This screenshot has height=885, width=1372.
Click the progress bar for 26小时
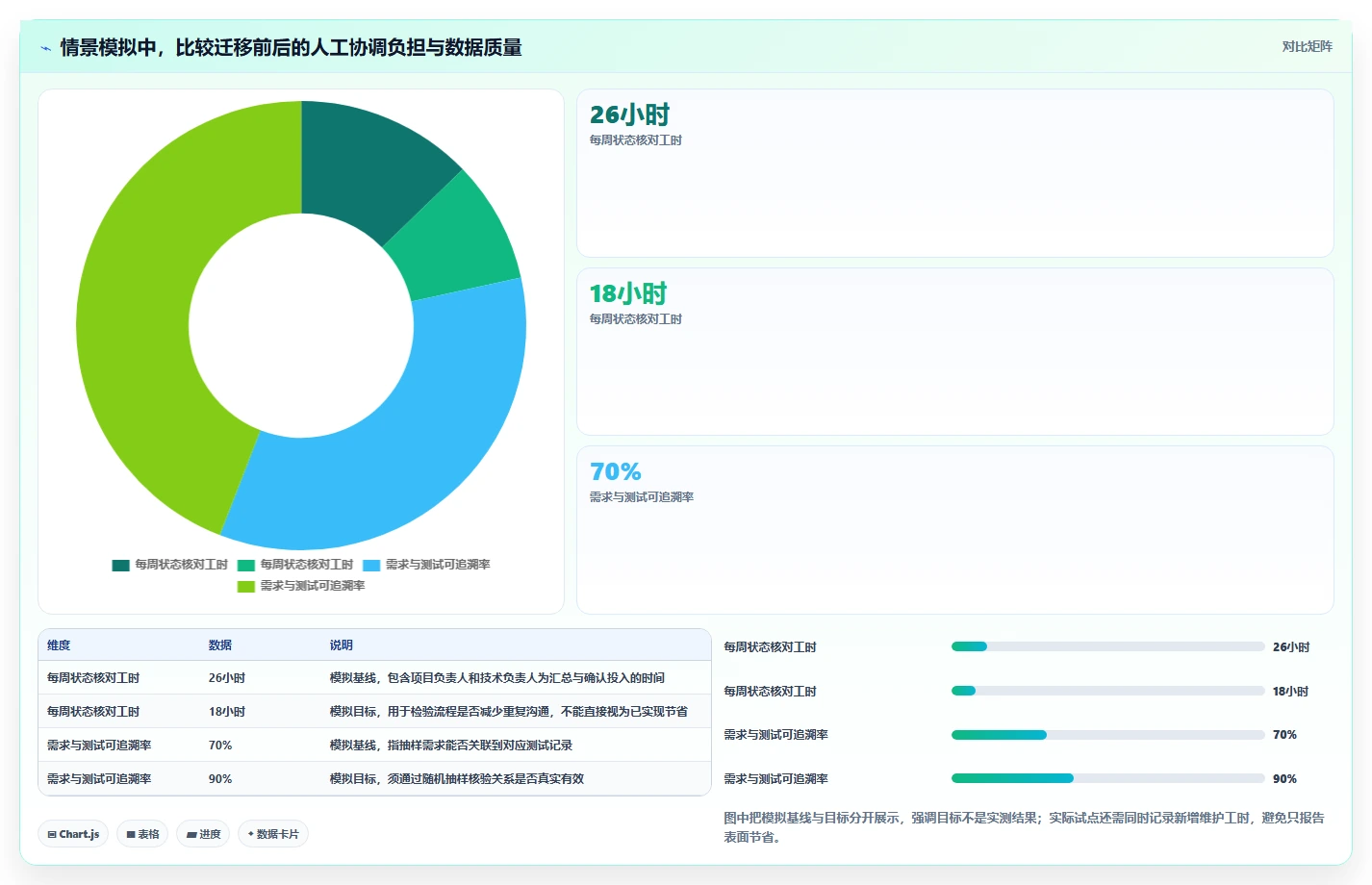(1107, 646)
